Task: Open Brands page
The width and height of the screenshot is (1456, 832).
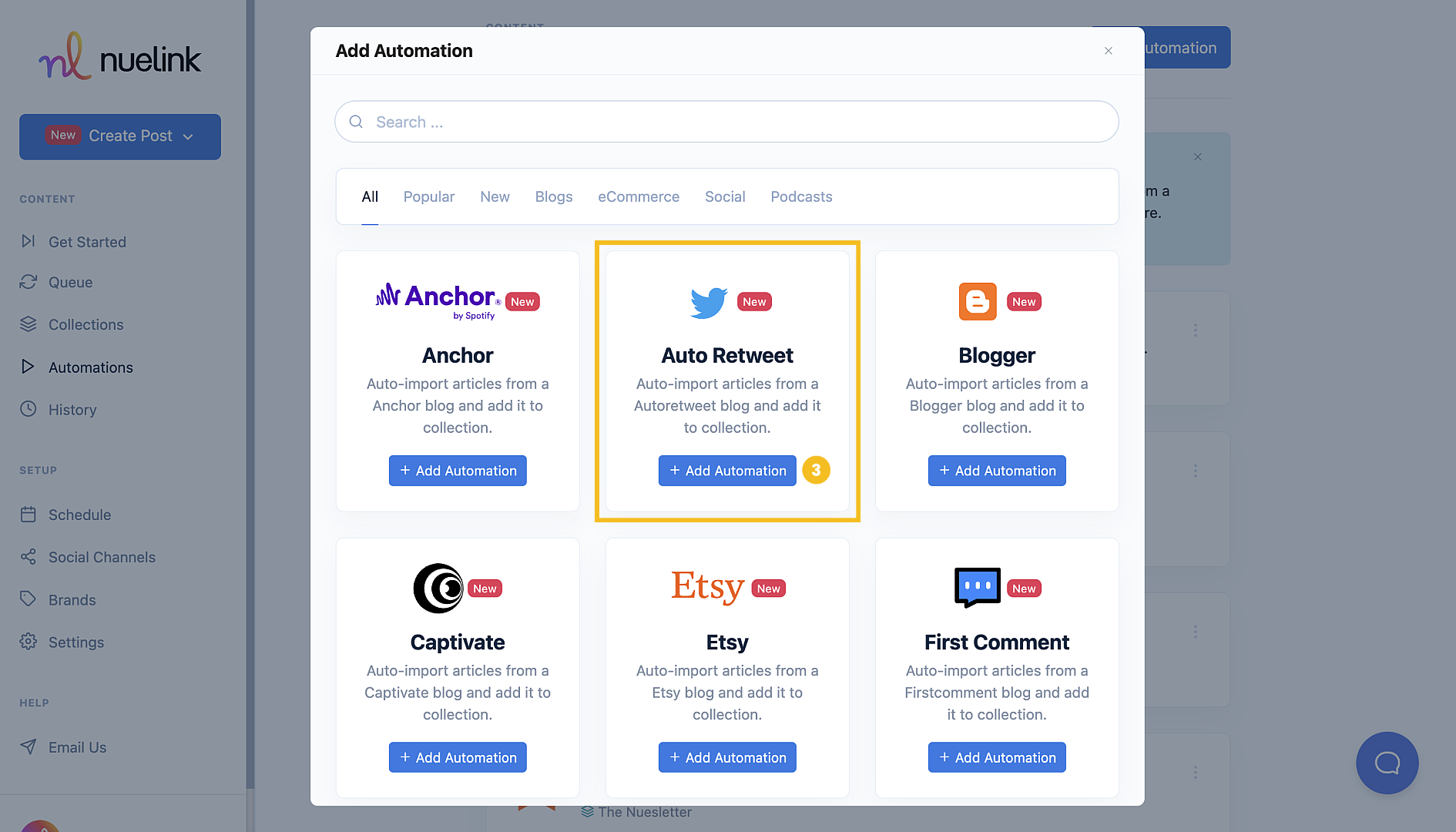Action: (72, 600)
